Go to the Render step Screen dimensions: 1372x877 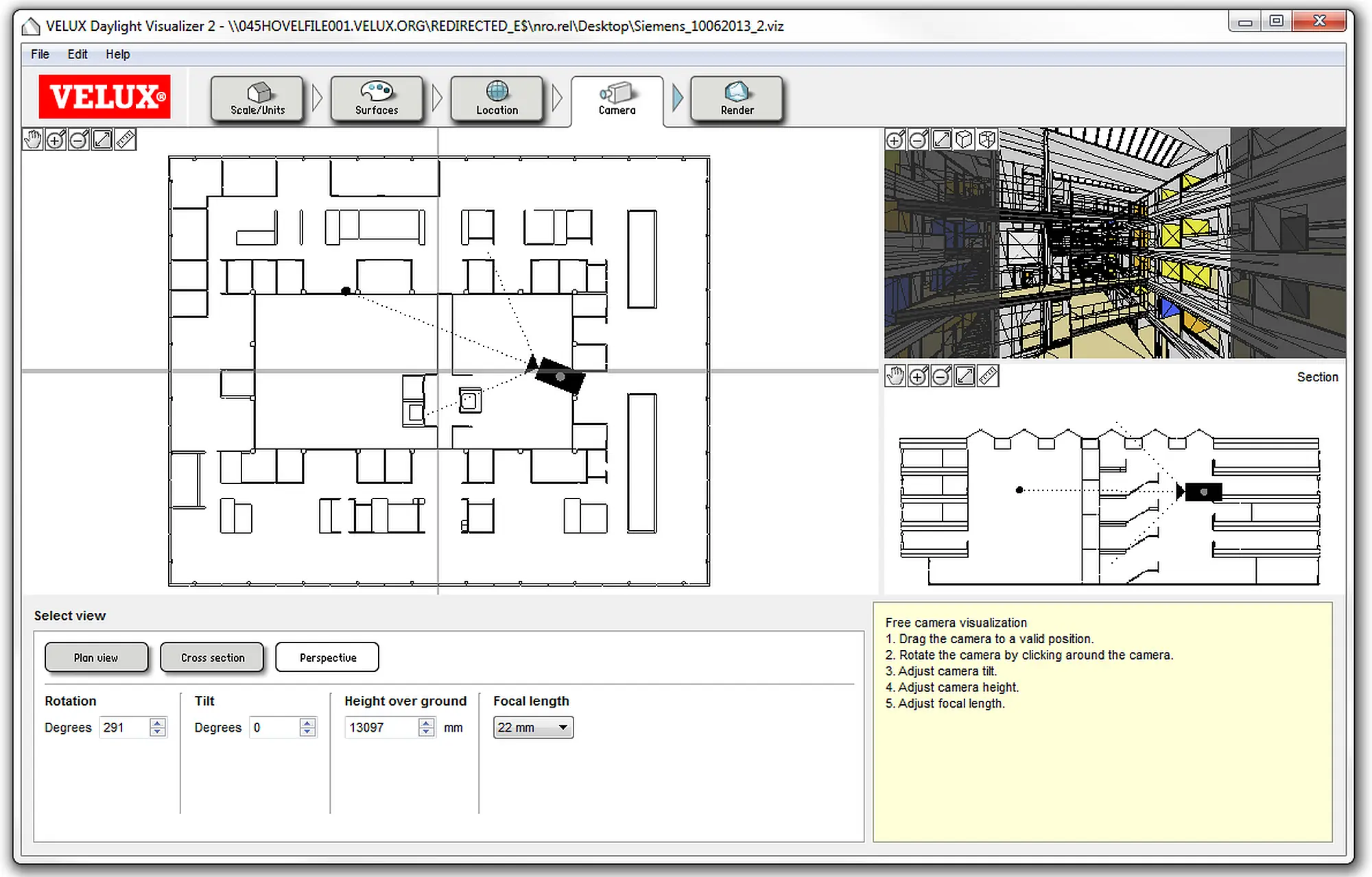click(737, 99)
